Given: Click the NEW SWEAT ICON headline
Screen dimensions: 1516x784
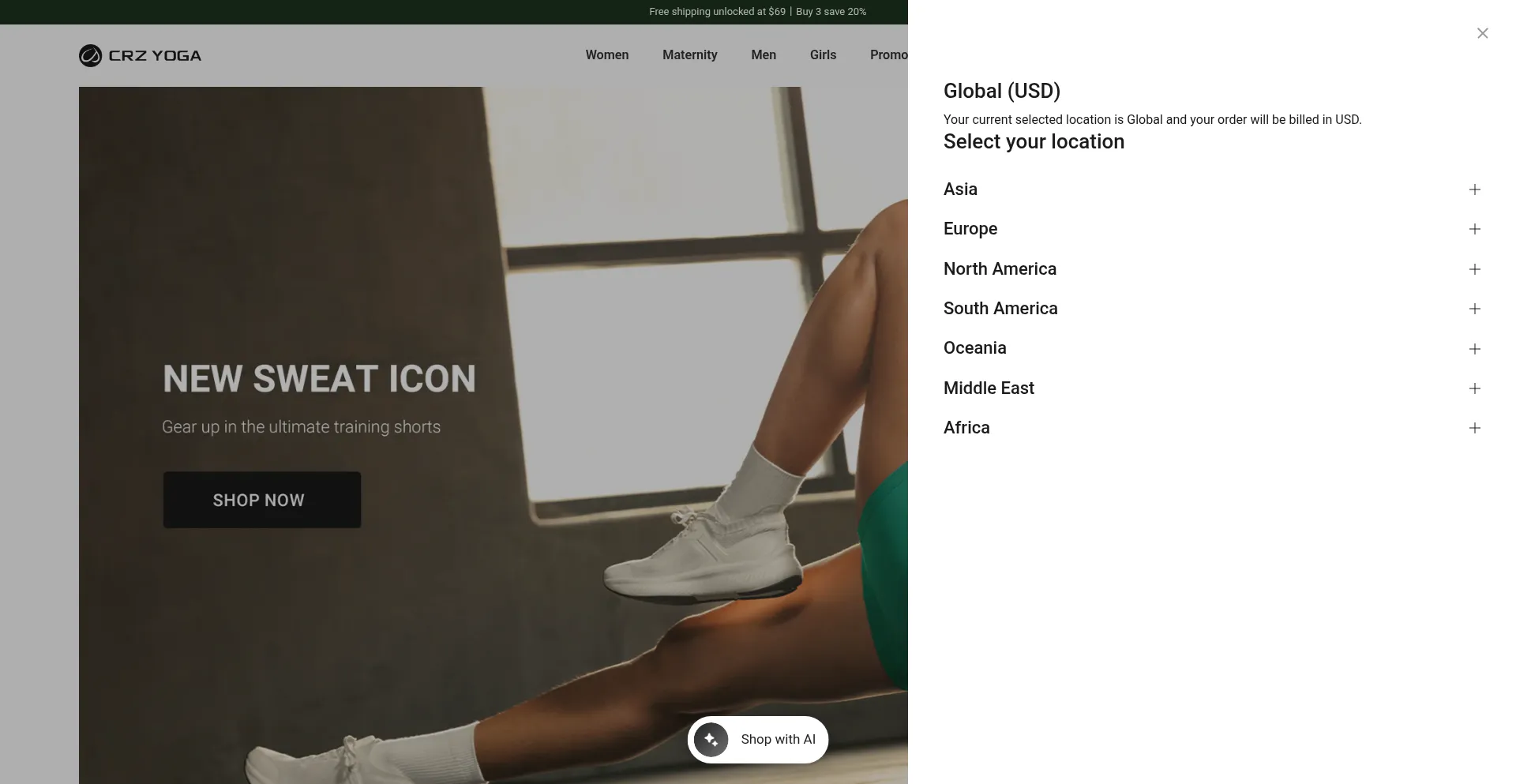Looking at the screenshot, I should [x=319, y=379].
